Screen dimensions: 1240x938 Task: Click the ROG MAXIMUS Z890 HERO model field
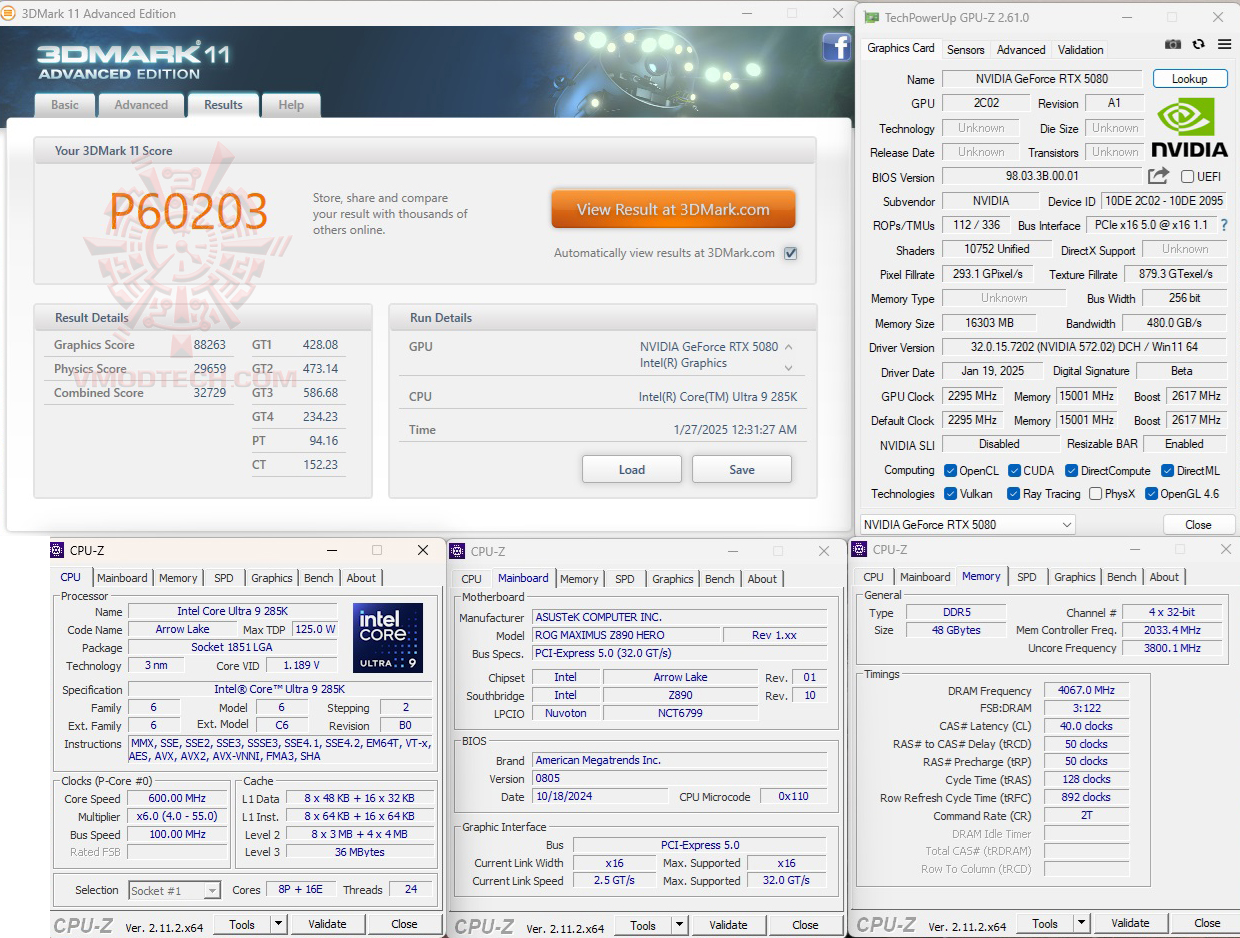(625, 635)
